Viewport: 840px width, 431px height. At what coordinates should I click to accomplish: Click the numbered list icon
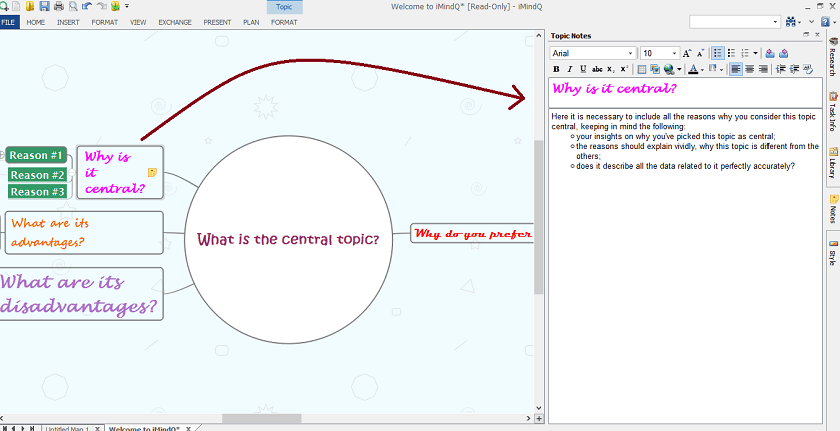point(745,53)
